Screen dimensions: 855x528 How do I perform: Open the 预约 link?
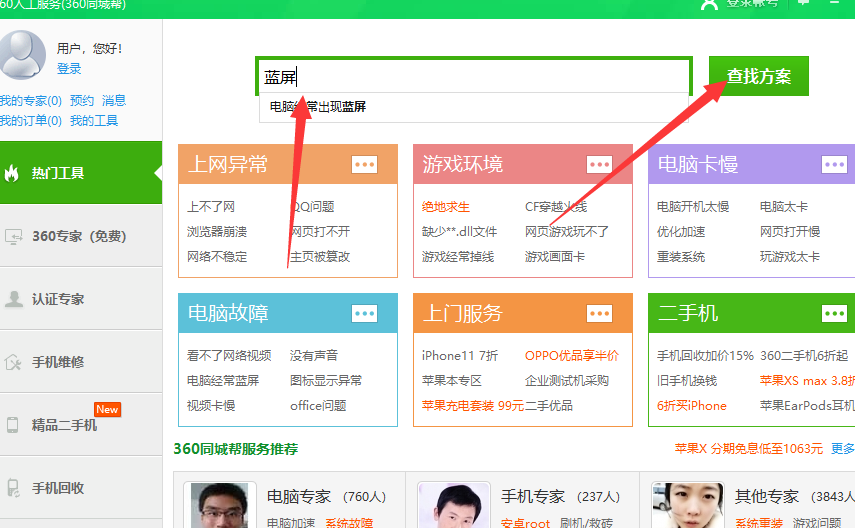click(x=82, y=101)
